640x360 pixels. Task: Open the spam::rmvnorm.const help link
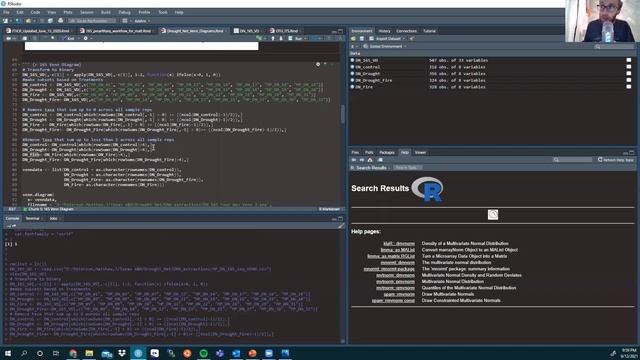(x=393, y=300)
